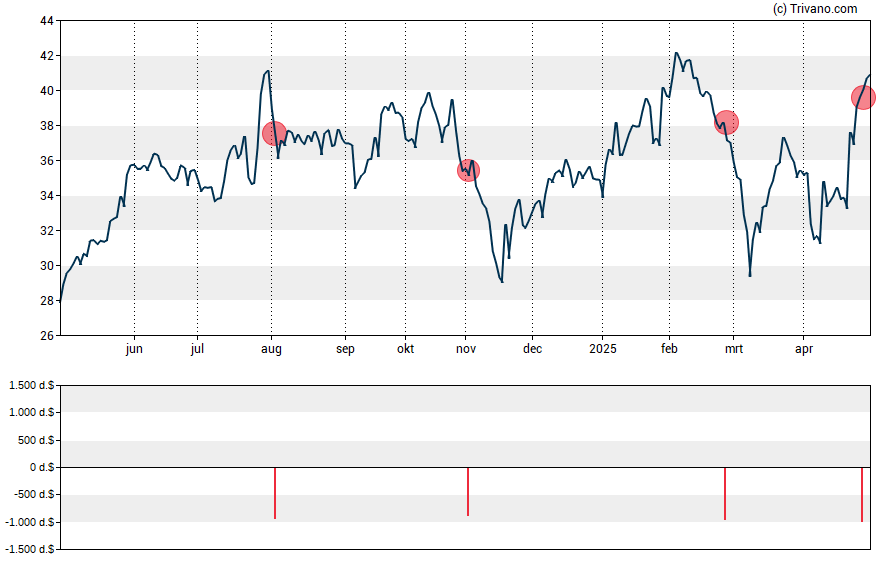Viewport: 888px width, 565px height.
Task: Click the '1.000 d.$' axis label
Action: pos(31,412)
